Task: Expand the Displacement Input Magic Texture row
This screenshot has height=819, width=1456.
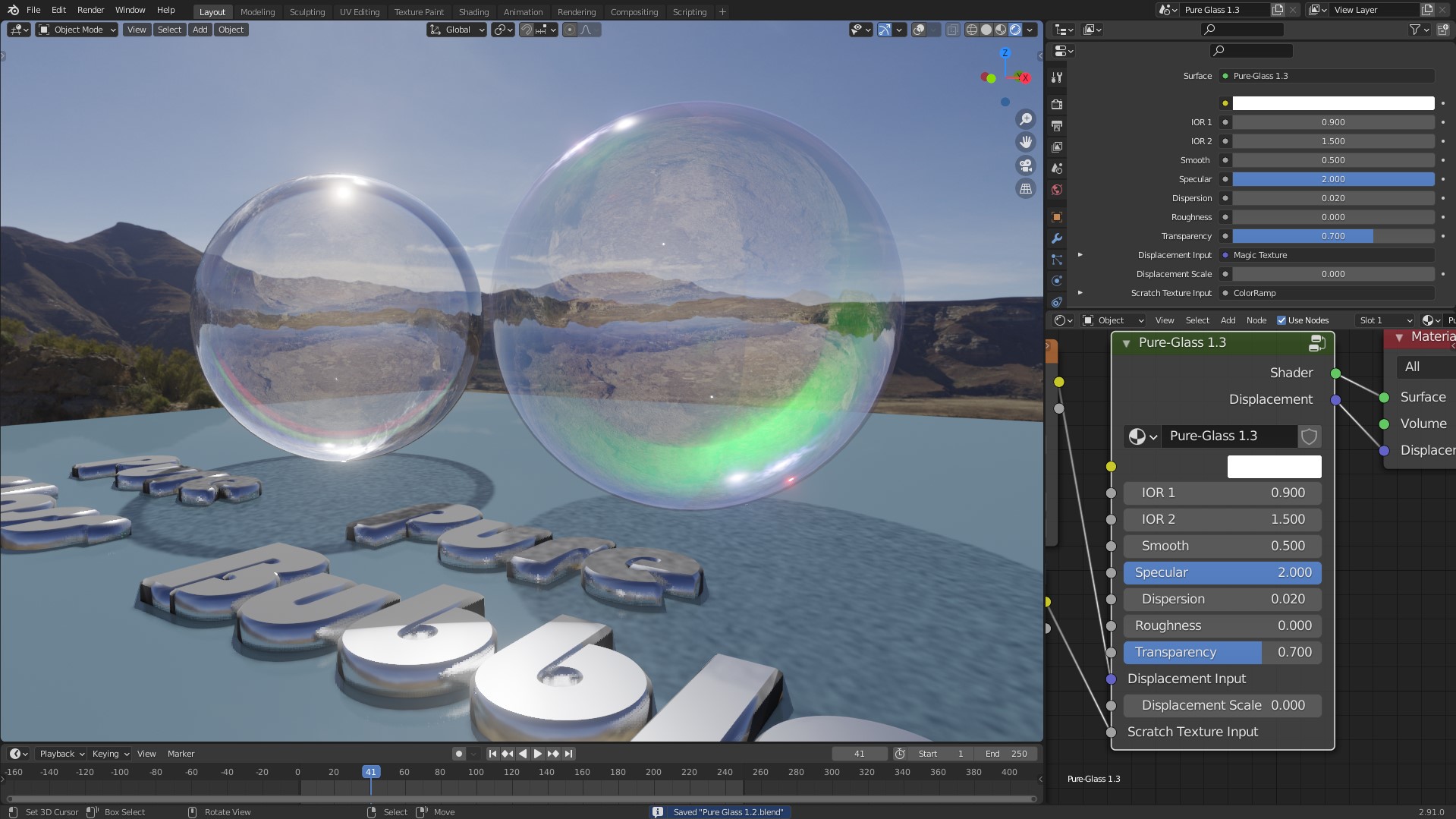Action: 1080,255
